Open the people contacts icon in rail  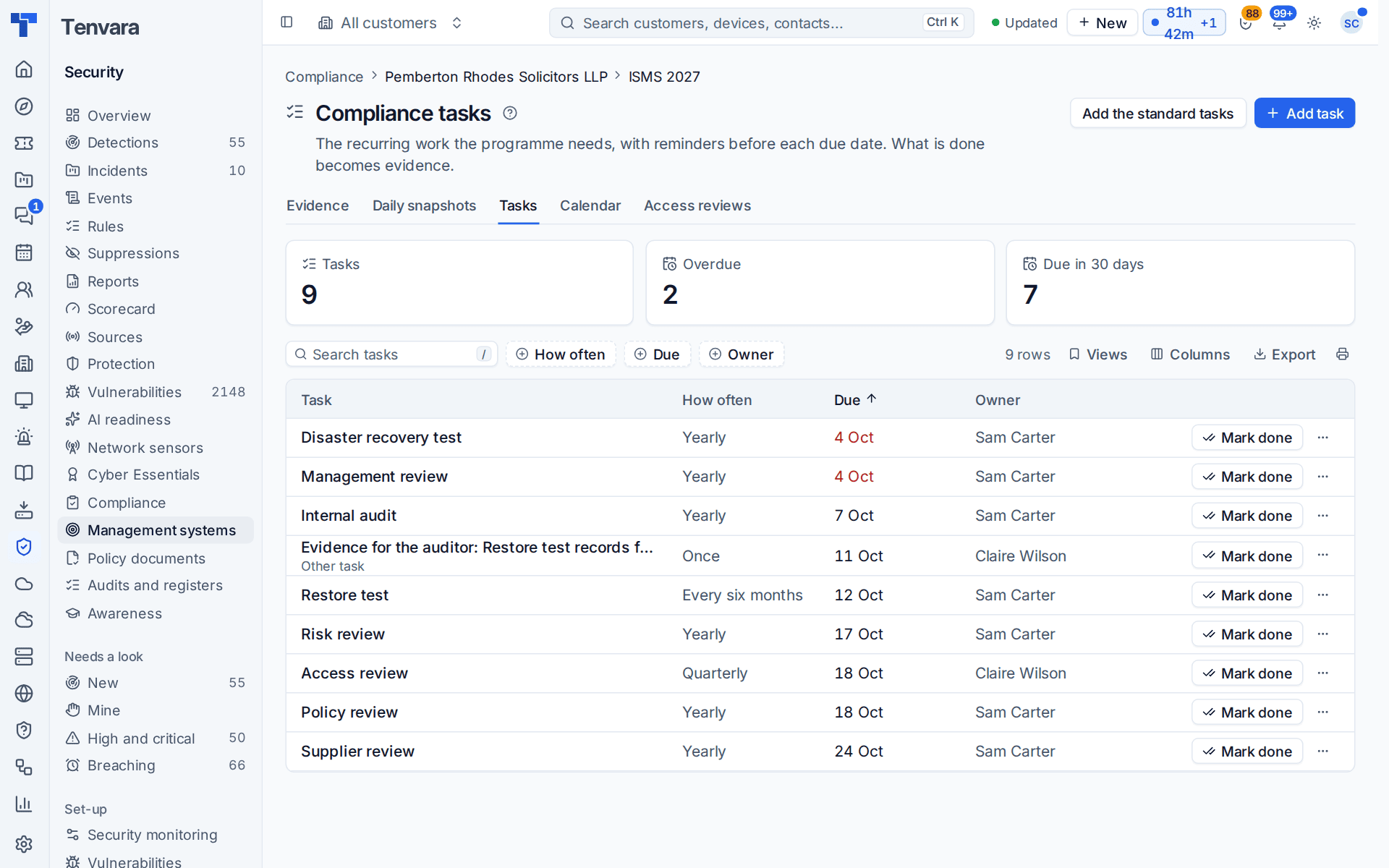point(24,289)
